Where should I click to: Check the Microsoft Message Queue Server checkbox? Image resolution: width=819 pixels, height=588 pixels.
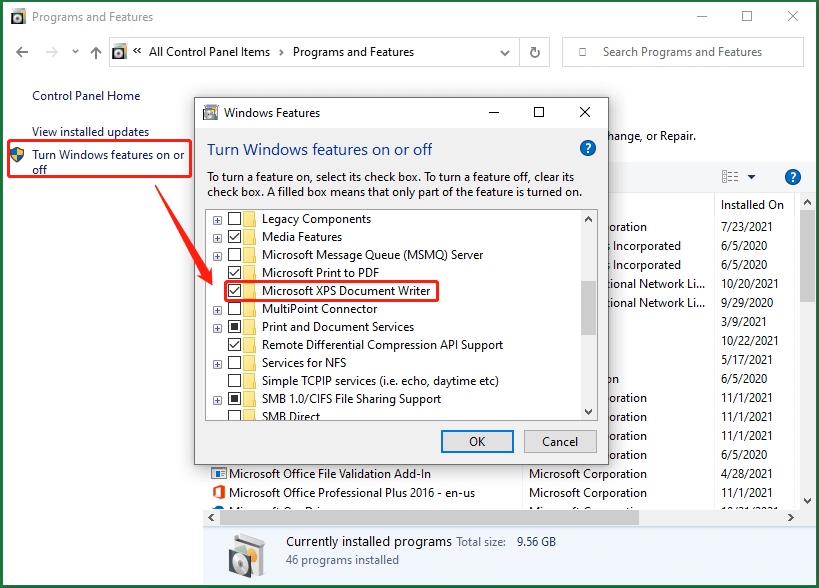235,255
